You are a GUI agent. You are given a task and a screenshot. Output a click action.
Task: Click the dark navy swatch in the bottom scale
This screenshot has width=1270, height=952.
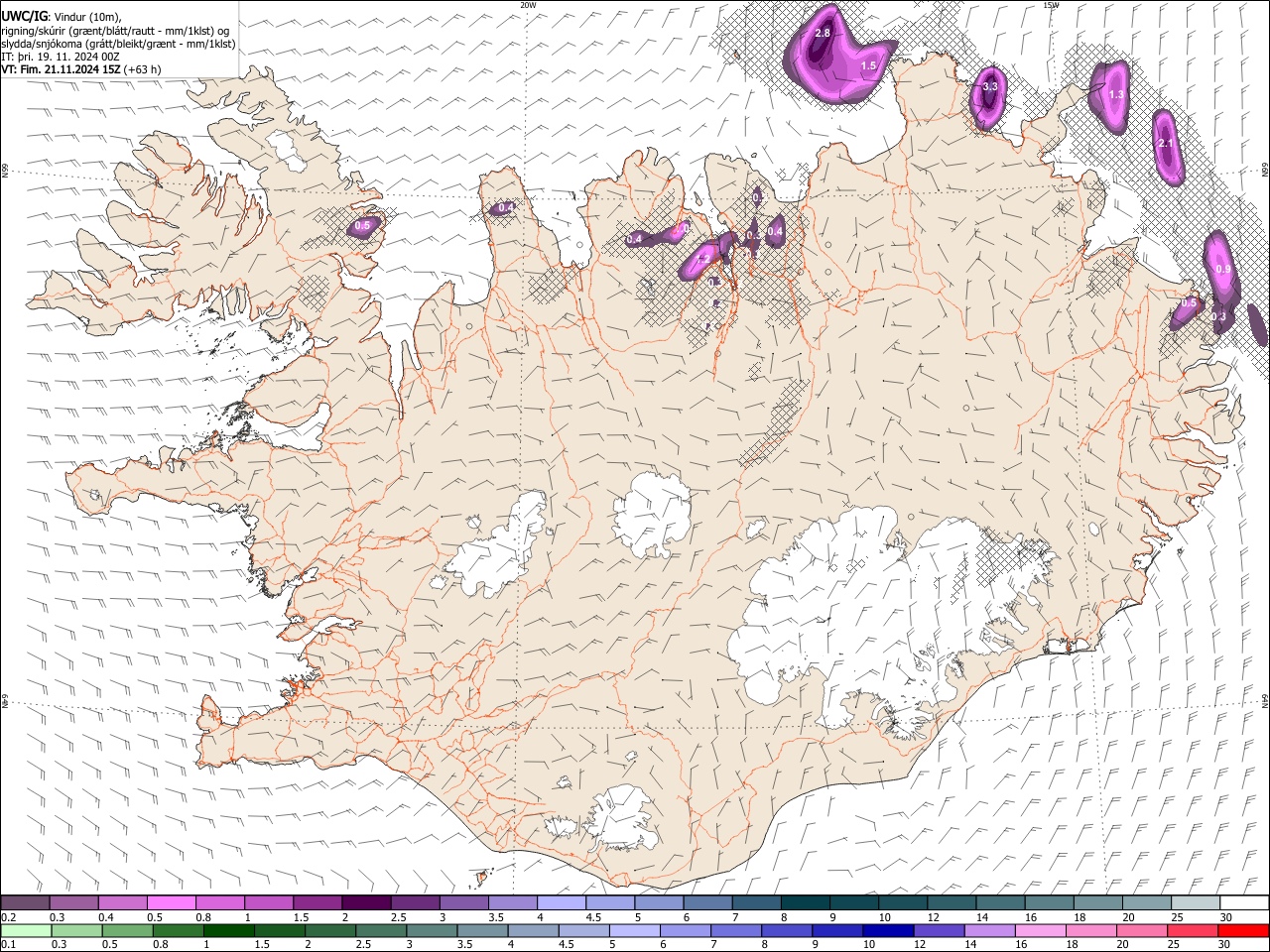point(886,930)
